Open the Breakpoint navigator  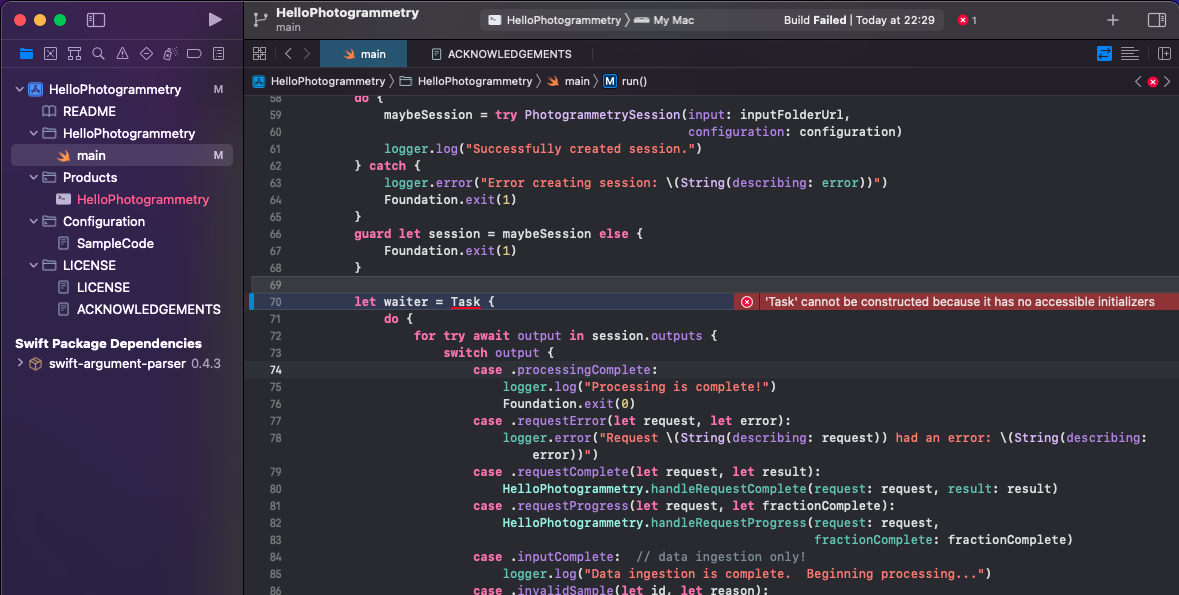tap(194, 53)
